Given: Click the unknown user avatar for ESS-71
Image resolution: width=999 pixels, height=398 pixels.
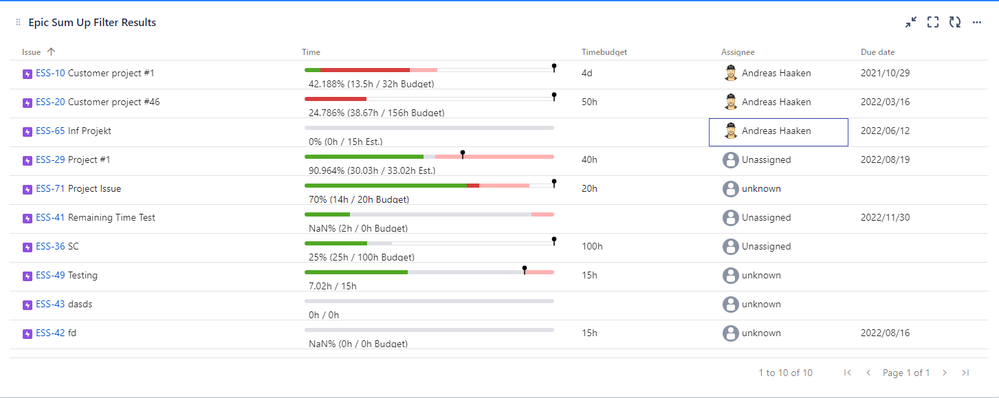Looking at the screenshot, I should pyautogui.click(x=731, y=188).
